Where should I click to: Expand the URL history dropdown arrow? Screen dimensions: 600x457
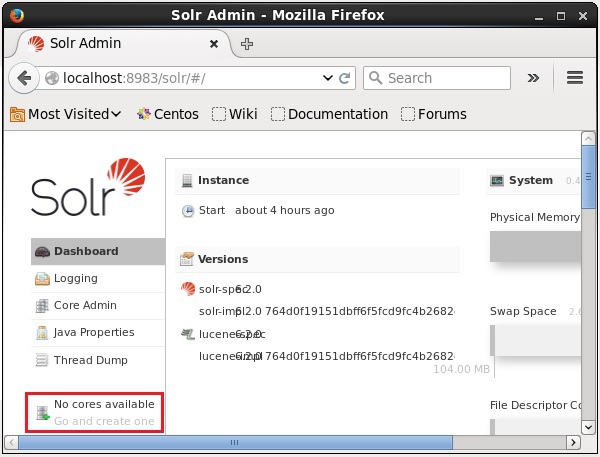(328, 78)
